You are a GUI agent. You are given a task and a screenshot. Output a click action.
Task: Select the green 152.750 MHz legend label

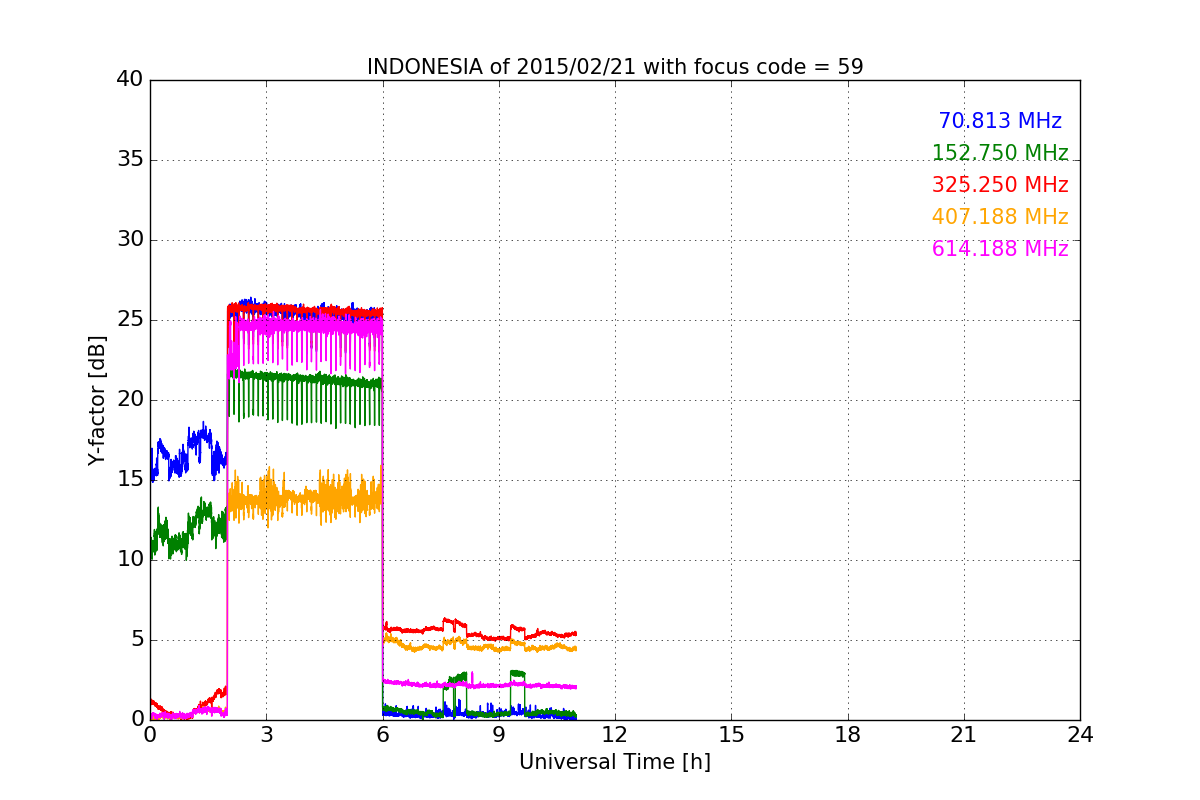coord(1000,153)
